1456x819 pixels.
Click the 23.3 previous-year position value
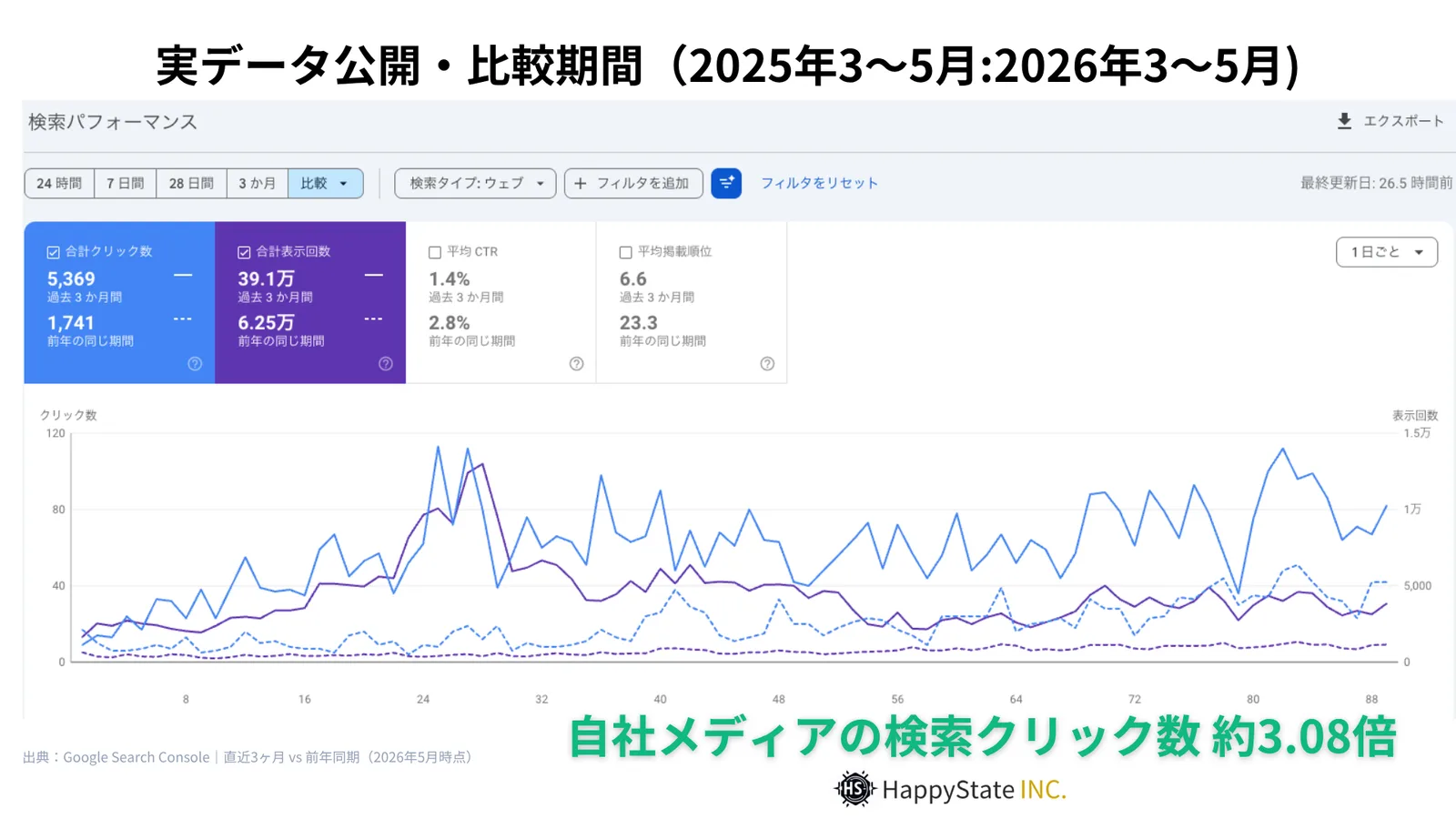(x=639, y=322)
